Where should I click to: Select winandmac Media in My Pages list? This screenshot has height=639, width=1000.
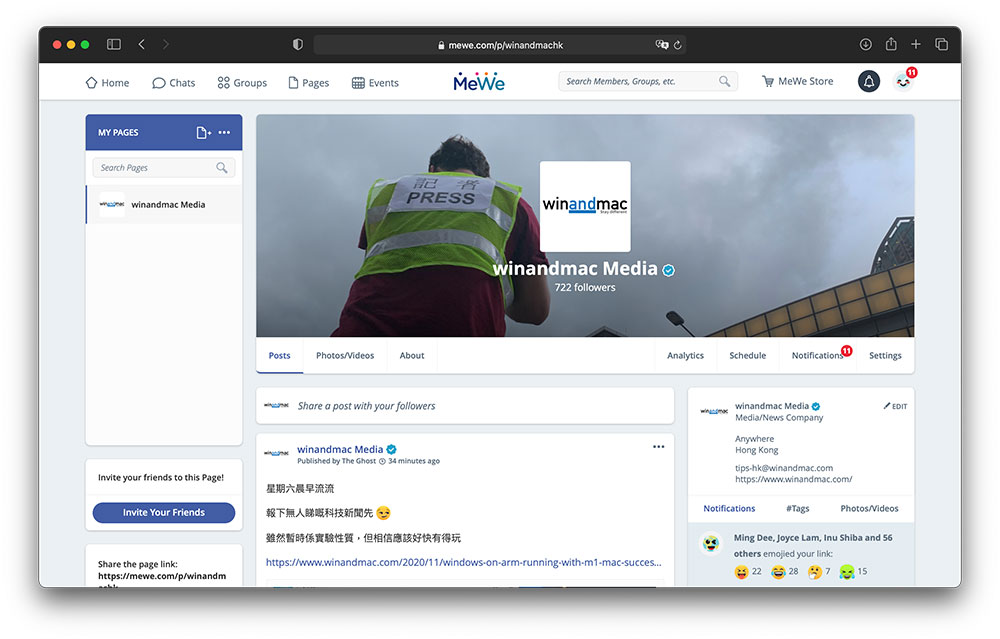(167, 204)
